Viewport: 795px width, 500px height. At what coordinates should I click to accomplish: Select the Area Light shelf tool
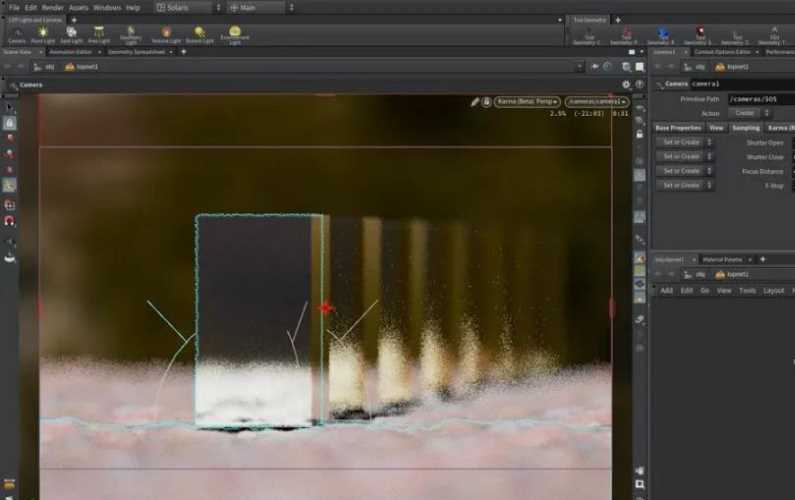click(x=99, y=35)
